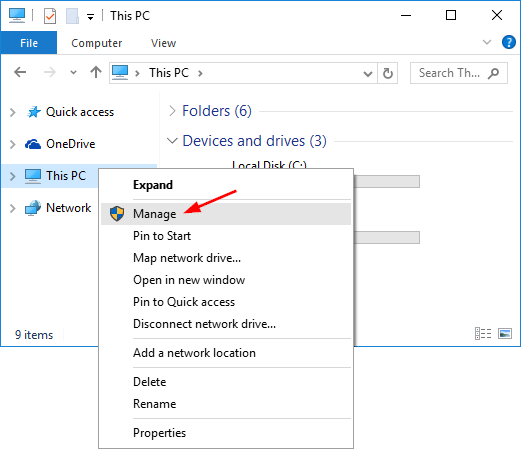The image size is (521, 449).
Task: Switch to the Details view icon in the status bar
Action: pyautogui.click(x=483, y=333)
